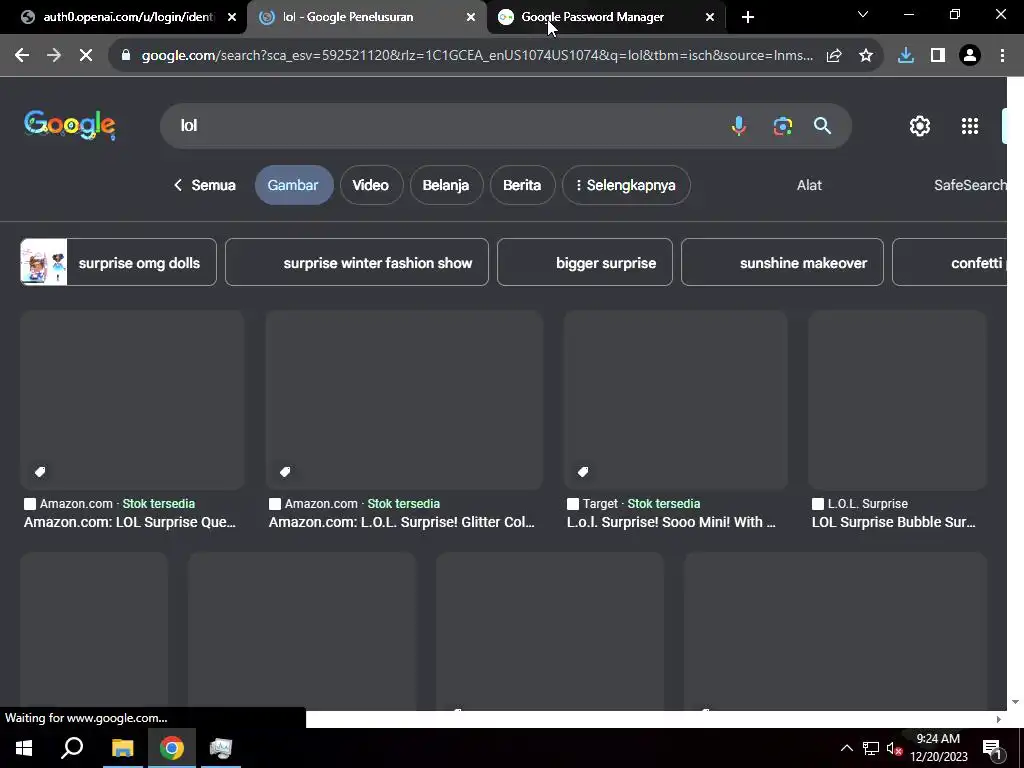Open Chrome three-dot menu
The width and height of the screenshot is (1024, 768).
pyautogui.click(x=1002, y=56)
